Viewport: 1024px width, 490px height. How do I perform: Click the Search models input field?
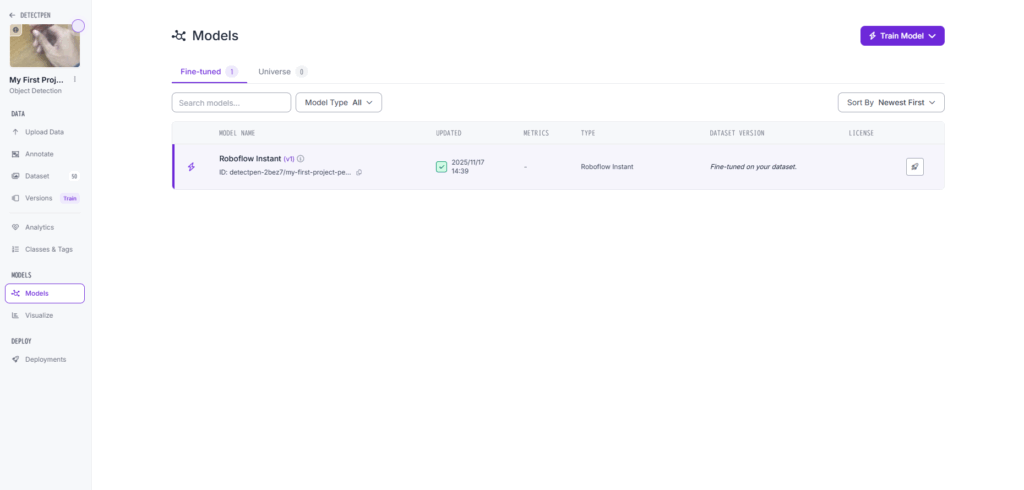coord(231,102)
